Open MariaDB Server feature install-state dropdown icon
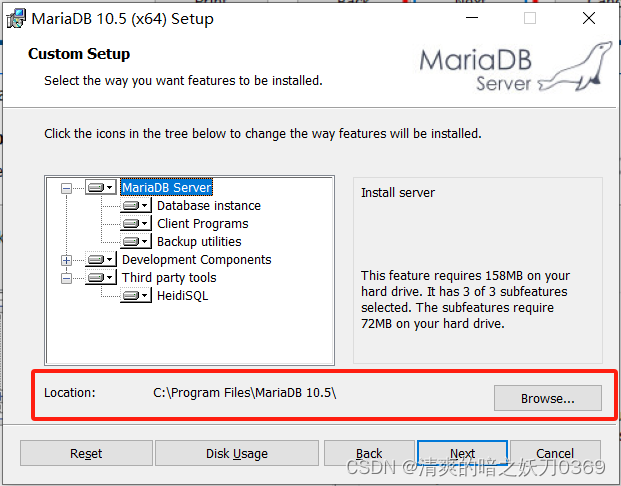This screenshot has height=486, width=621. [x=101, y=187]
